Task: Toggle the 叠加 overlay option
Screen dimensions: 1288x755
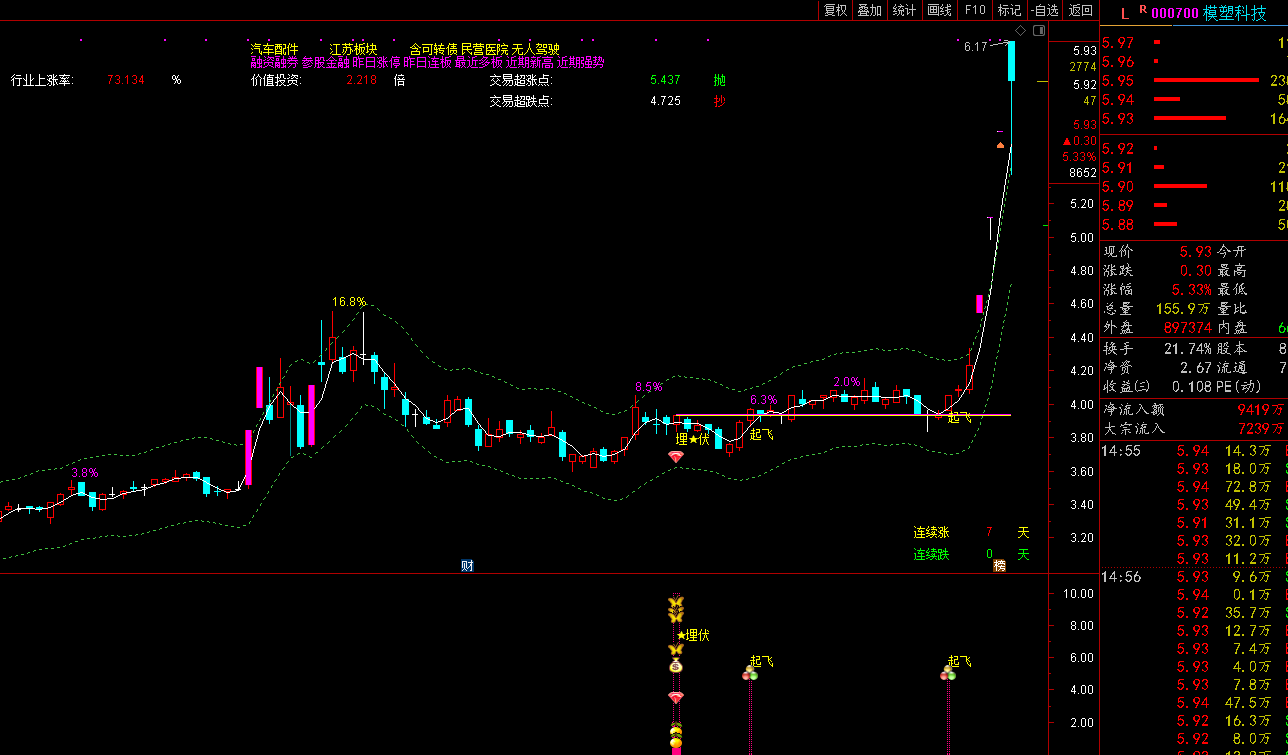Action: tap(869, 10)
